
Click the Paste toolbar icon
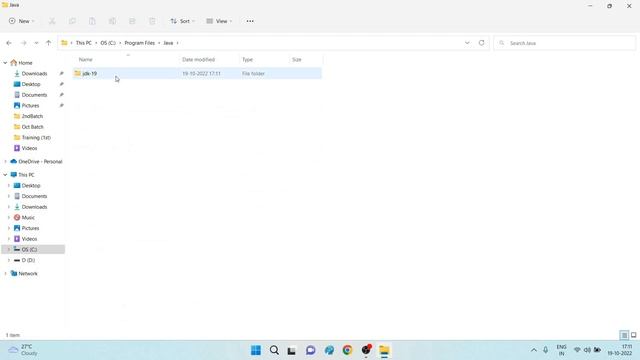pyautogui.click(x=92, y=21)
